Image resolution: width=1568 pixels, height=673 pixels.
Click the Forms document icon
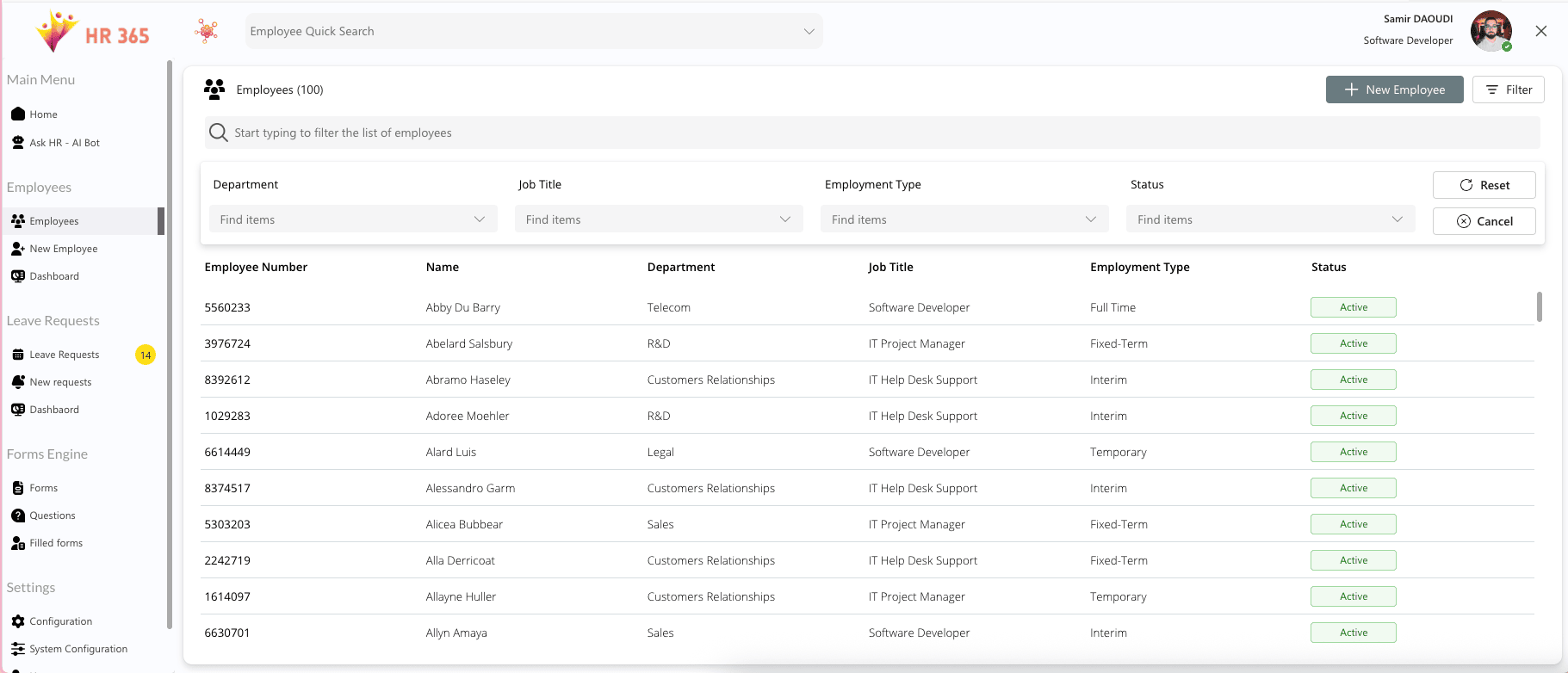(18, 488)
